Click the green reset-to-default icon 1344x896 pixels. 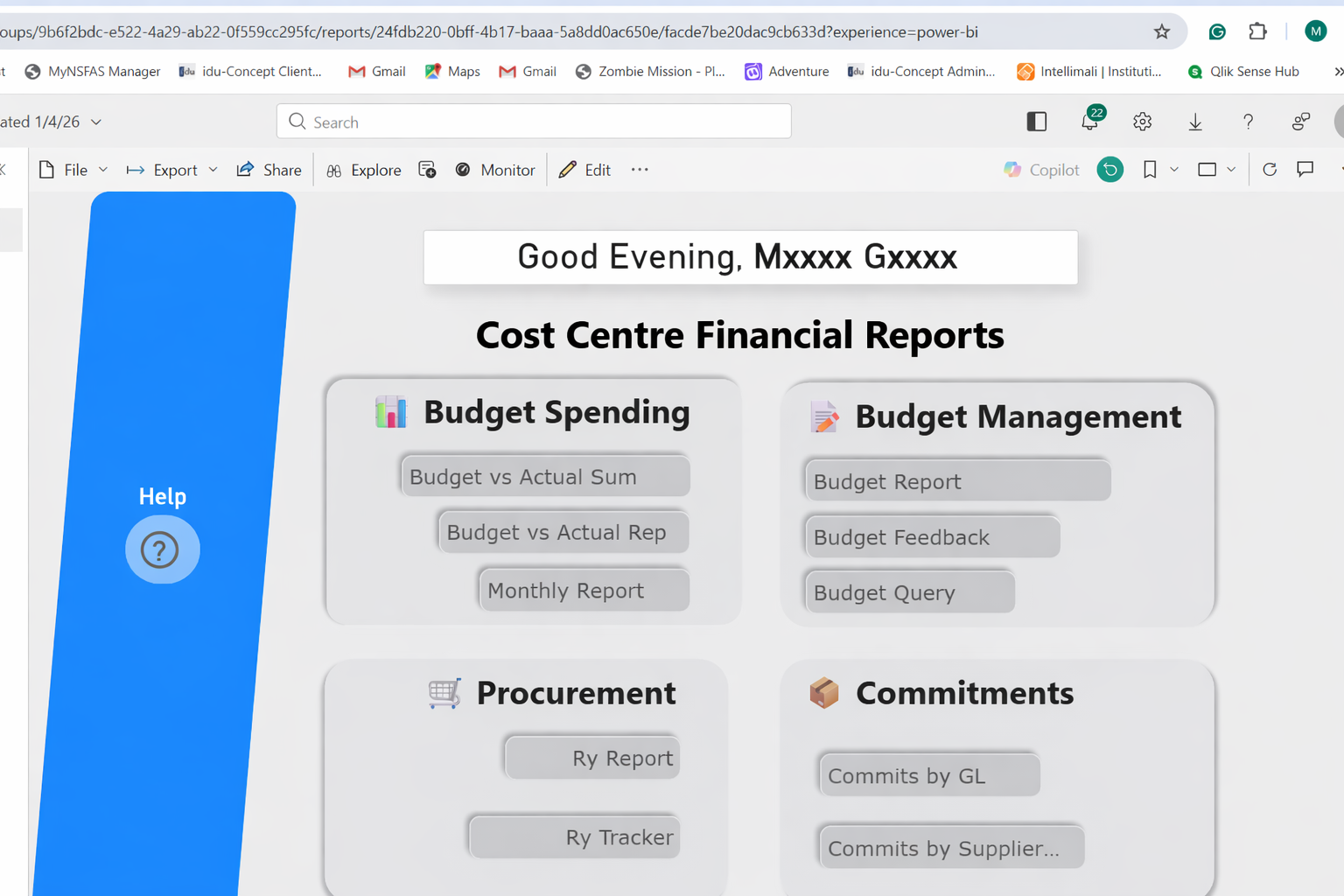click(1110, 170)
